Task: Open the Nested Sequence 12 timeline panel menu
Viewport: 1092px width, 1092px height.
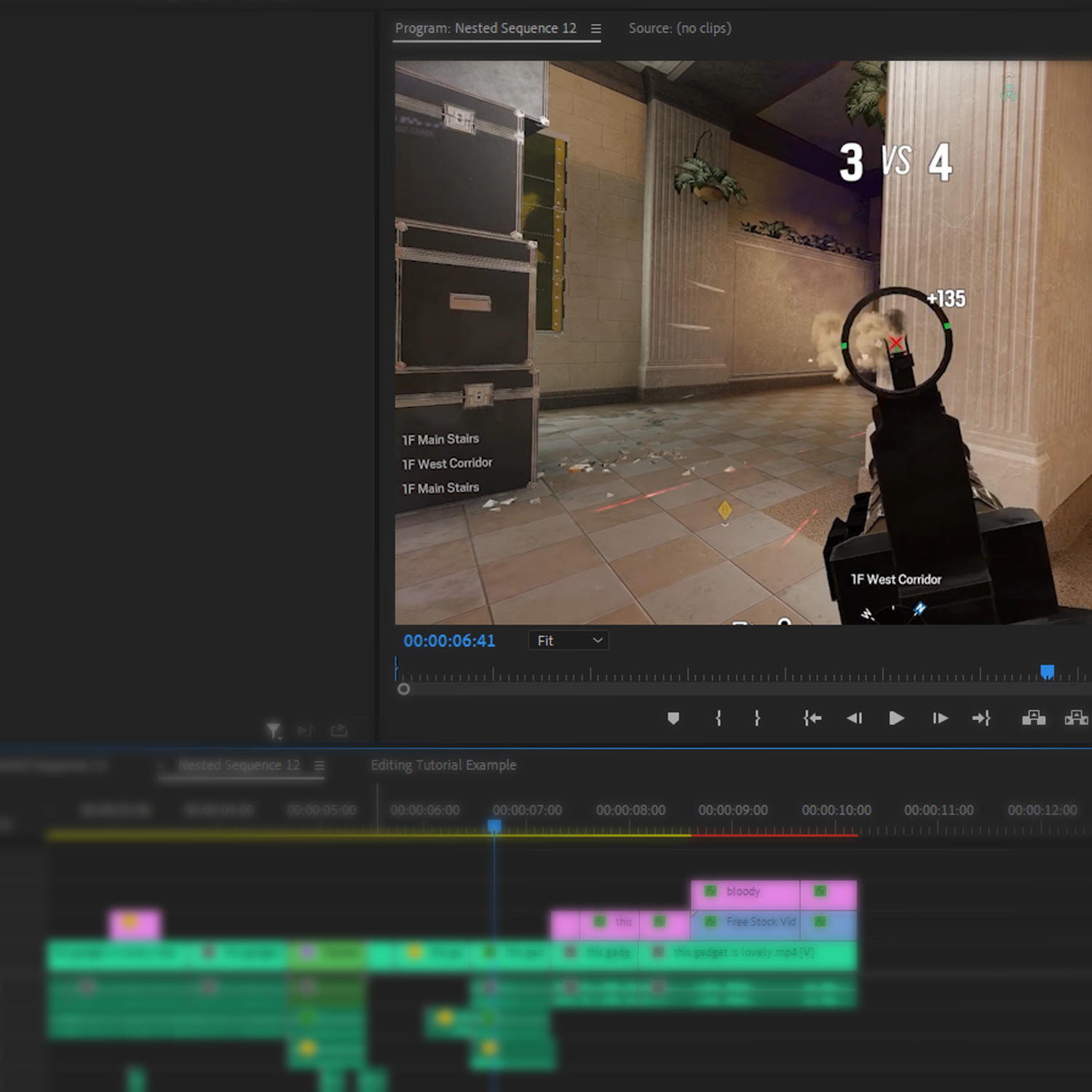Action: pyautogui.click(x=319, y=765)
